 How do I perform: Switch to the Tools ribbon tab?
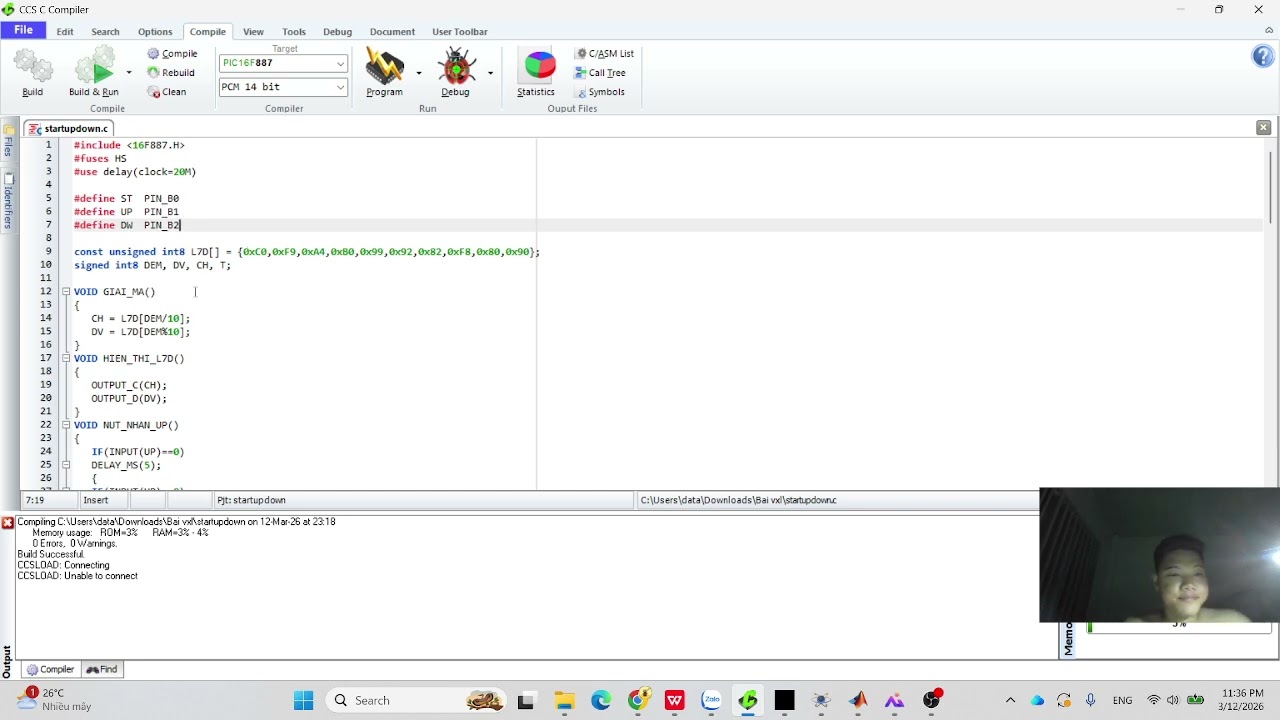[294, 32]
